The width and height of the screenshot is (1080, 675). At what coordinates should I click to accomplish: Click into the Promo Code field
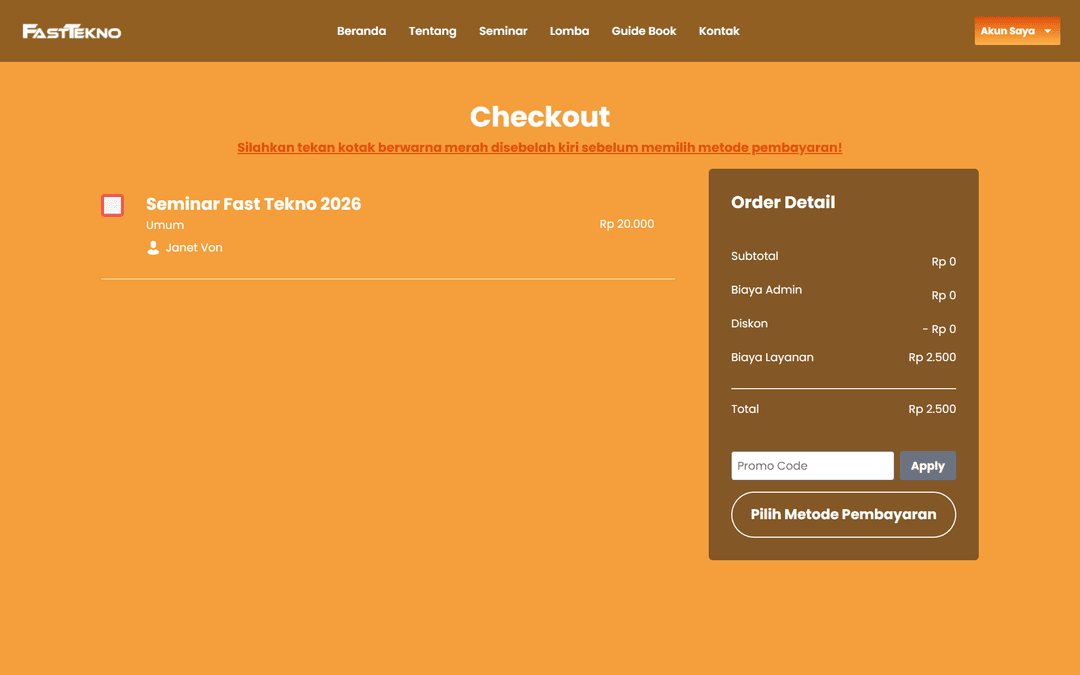812,465
